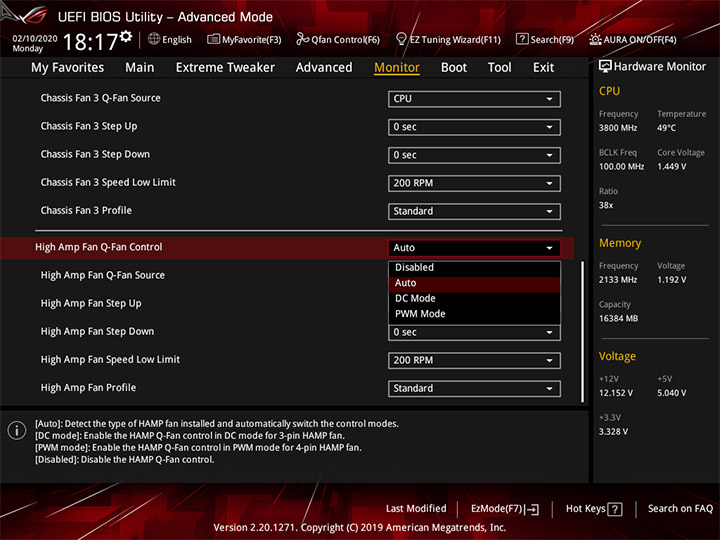Click the Memory capacity 16384 MB value
Screen dimensions: 720x540
coord(618,318)
